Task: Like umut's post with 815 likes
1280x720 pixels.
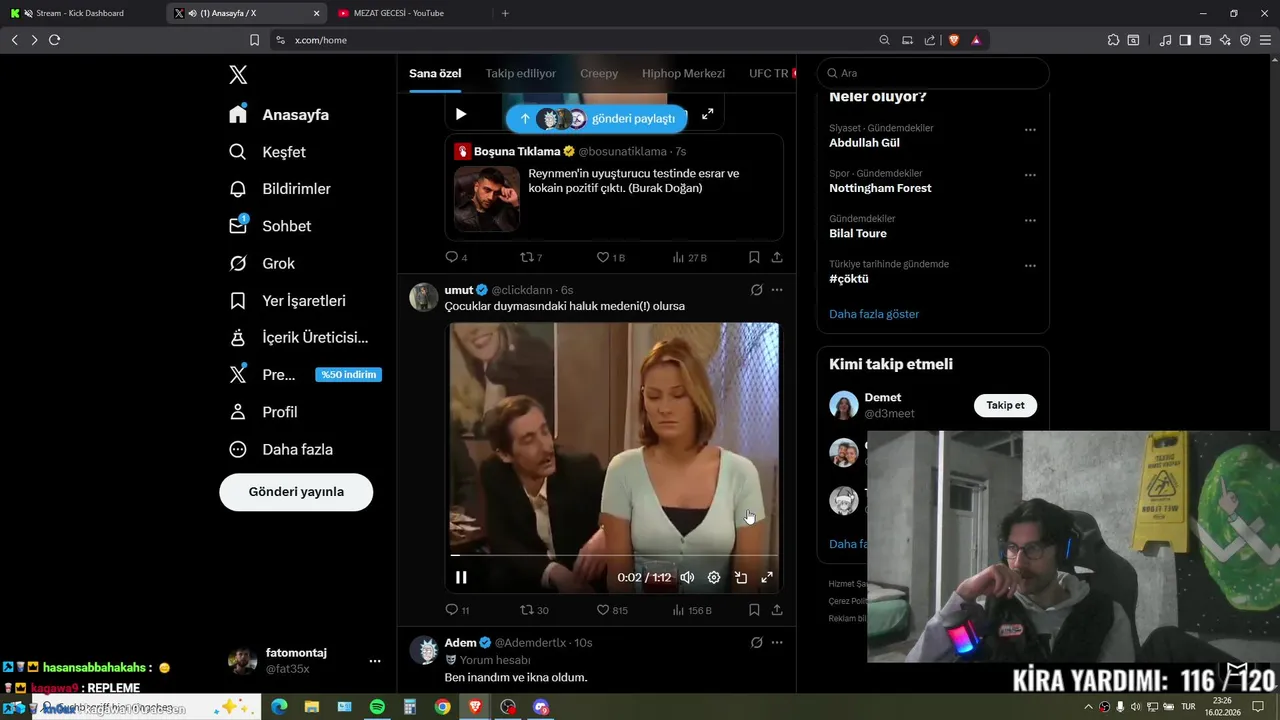Action: pyautogui.click(x=612, y=610)
